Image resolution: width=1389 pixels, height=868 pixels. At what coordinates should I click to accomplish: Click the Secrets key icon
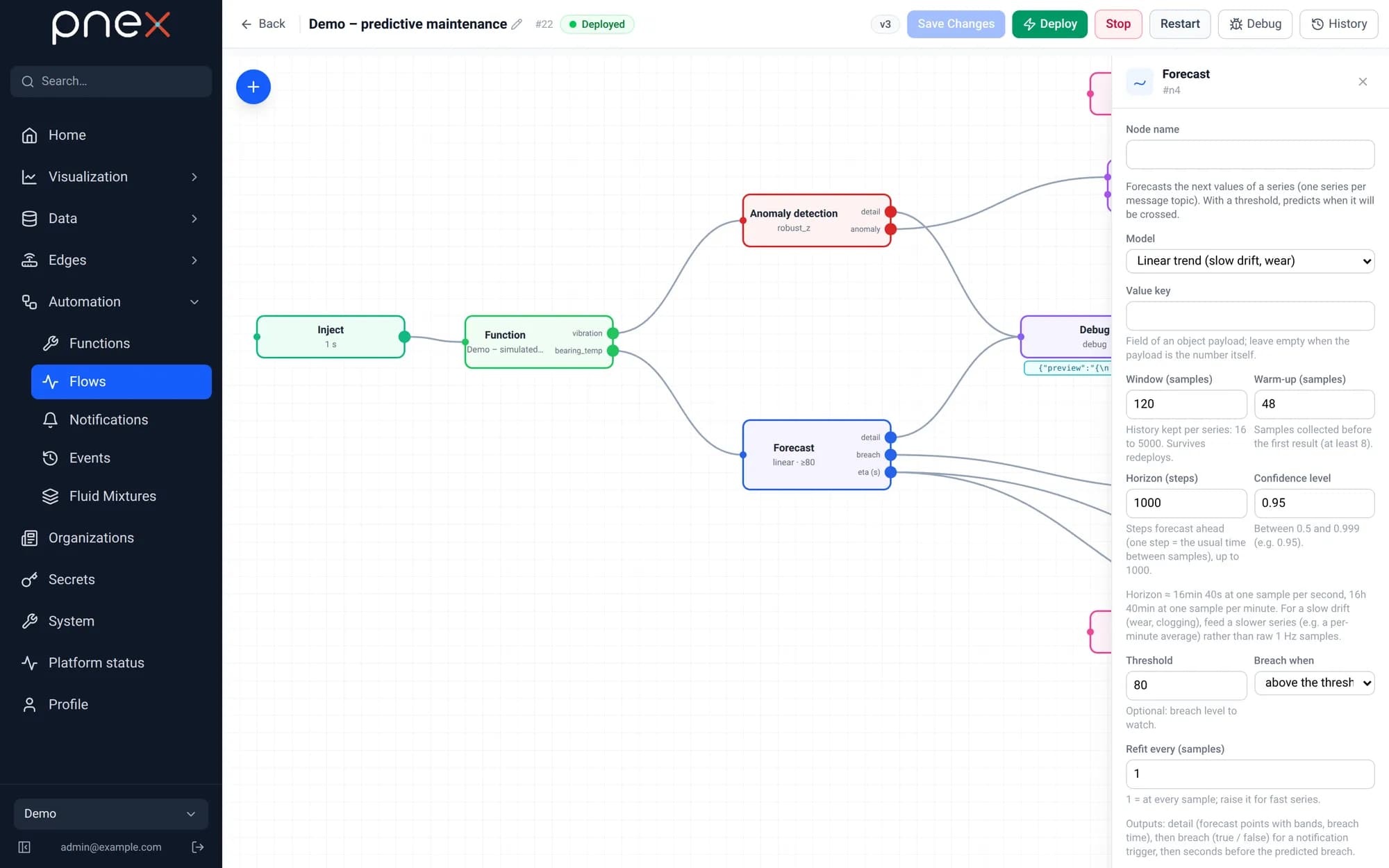point(29,580)
